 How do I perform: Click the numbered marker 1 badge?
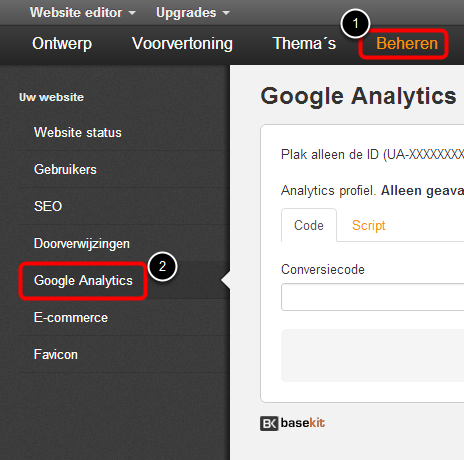pyautogui.click(x=355, y=24)
